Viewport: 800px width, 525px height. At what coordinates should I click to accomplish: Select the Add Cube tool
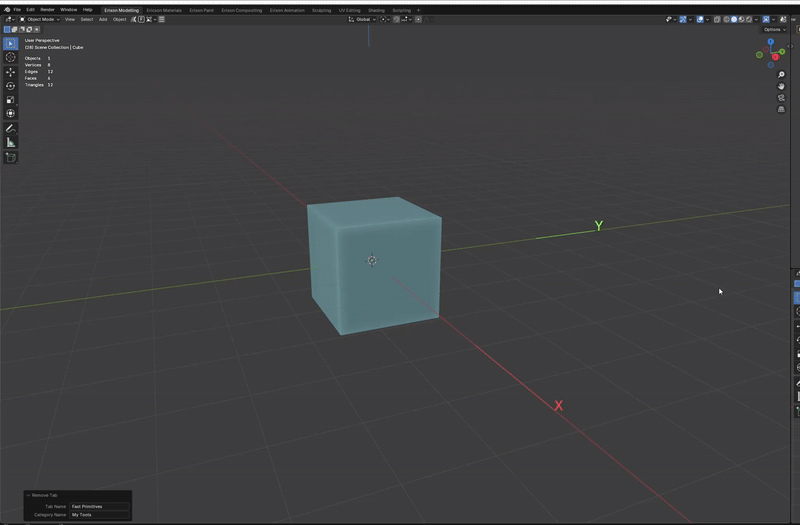(10, 158)
